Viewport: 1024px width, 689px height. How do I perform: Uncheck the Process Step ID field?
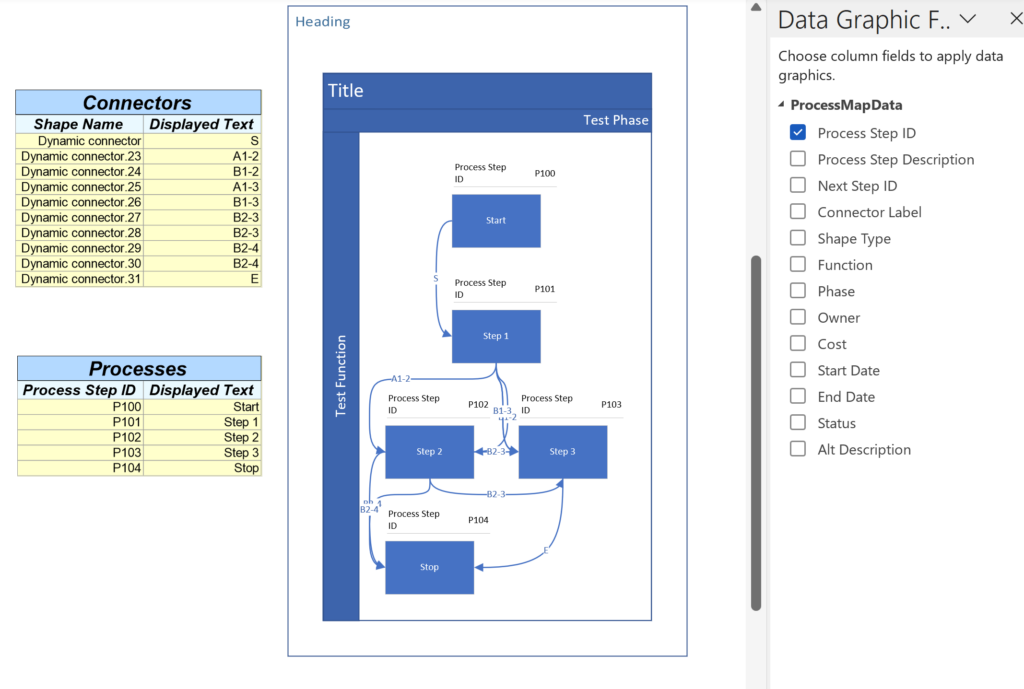click(x=797, y=133)
